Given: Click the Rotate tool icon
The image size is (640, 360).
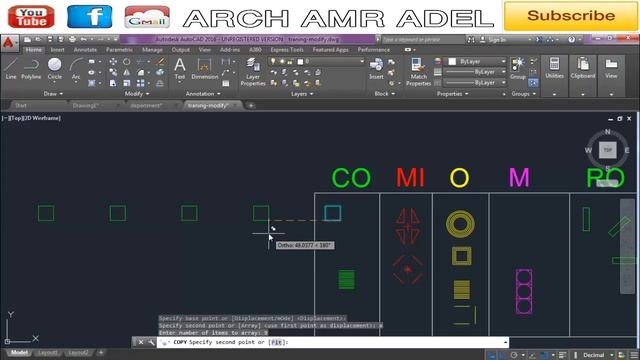Looking at the screenshot, I should coord(127,62).
